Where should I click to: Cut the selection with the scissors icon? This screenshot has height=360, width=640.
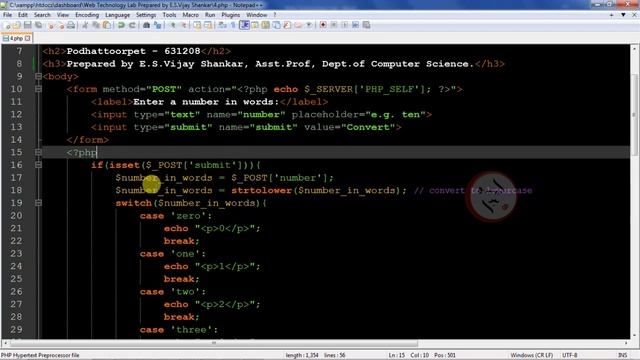point(85,25)
